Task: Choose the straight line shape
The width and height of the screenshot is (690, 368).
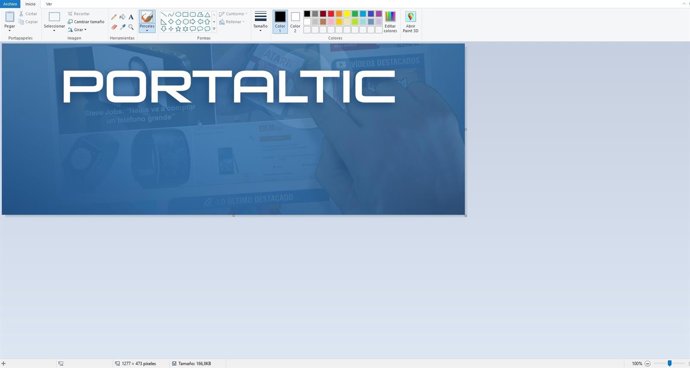Action: tap(164, 14)
